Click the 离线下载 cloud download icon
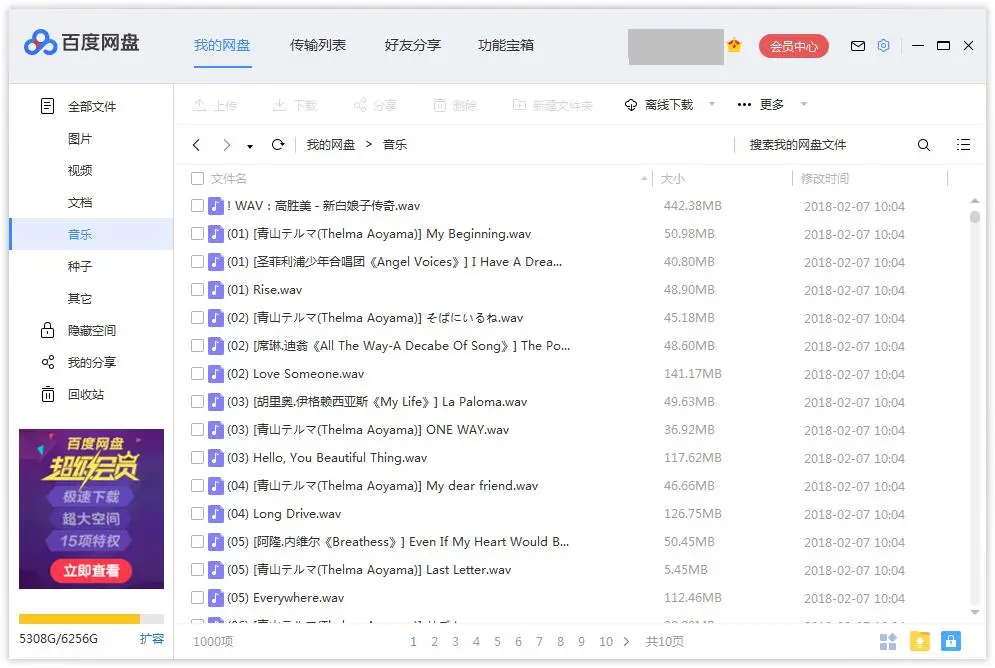 630,105
